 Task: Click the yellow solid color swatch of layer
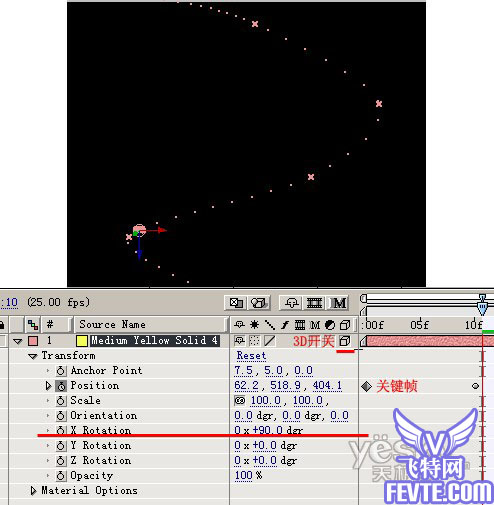tap(82, 341)
